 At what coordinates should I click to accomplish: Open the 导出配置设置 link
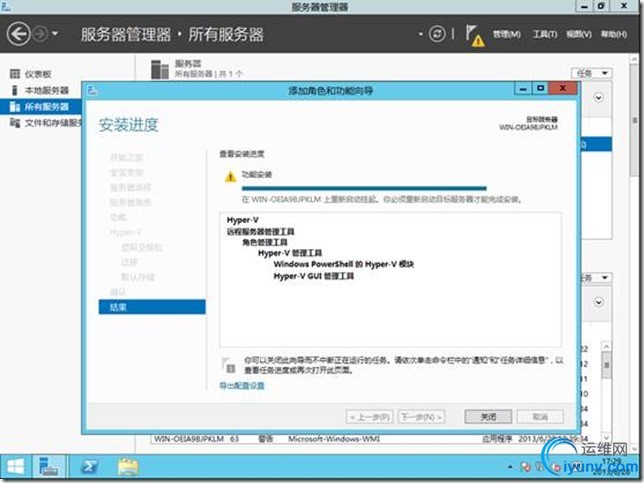pos(242,386)
